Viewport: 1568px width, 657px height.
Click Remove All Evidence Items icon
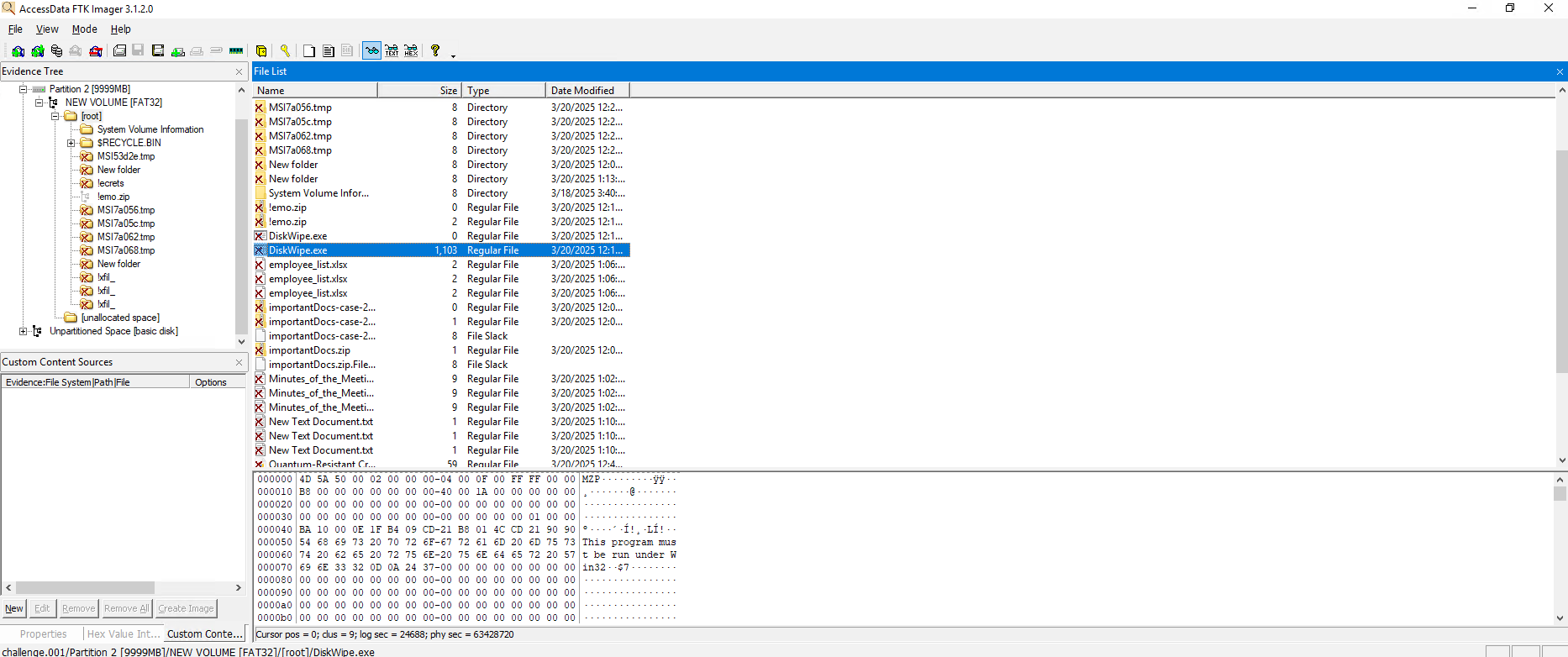[x=96, y=51]
